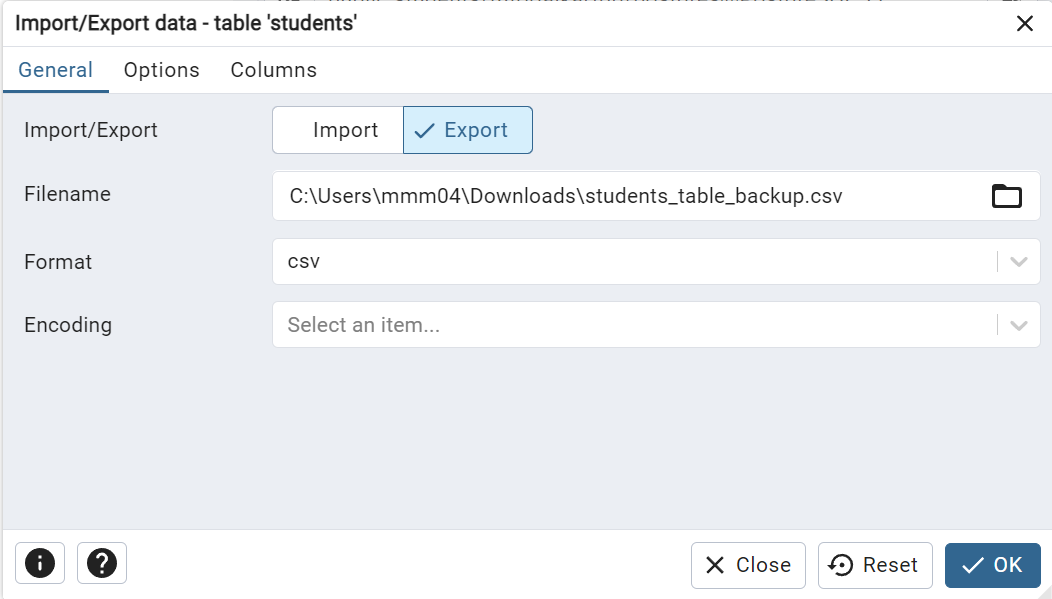
Task: Select the General tab
Action: (x=56, y=70)
